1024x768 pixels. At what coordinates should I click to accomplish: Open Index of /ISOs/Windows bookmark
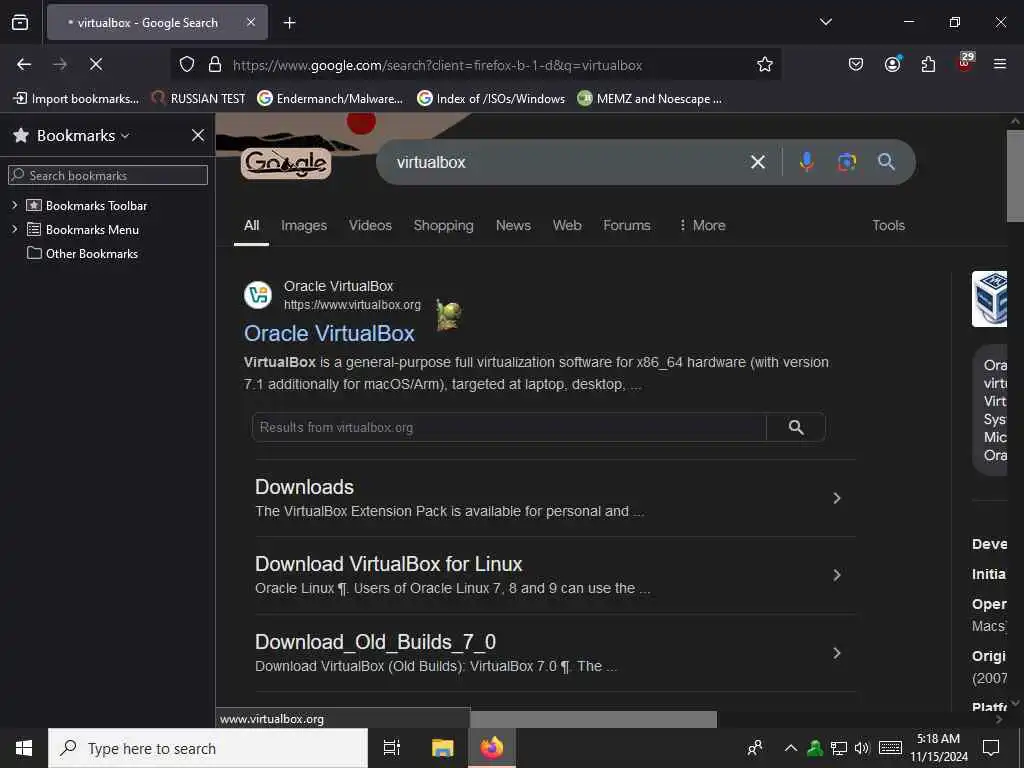[491, 99]
